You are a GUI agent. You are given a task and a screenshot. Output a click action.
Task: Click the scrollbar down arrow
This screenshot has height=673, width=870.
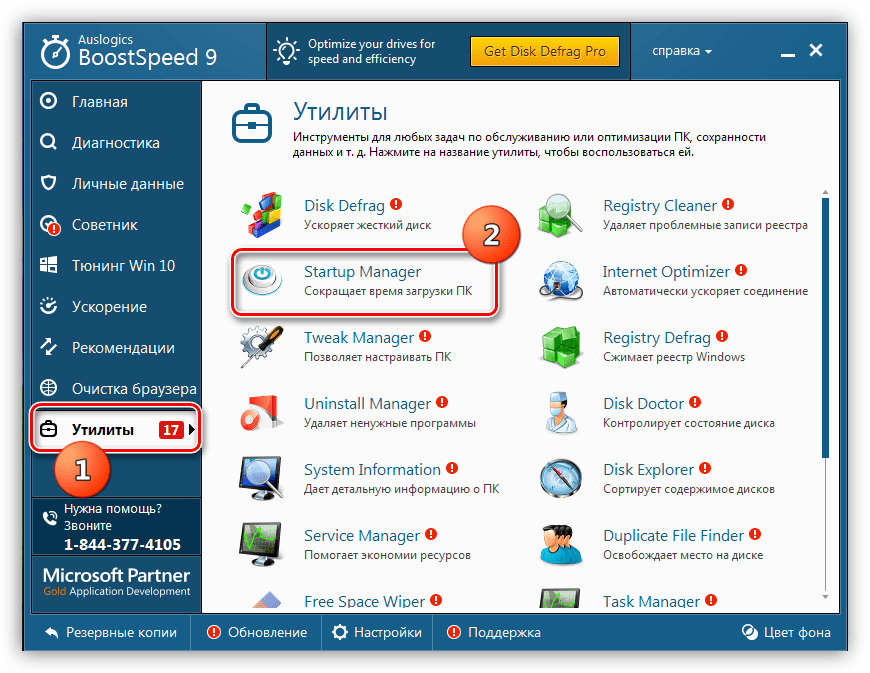825,597
